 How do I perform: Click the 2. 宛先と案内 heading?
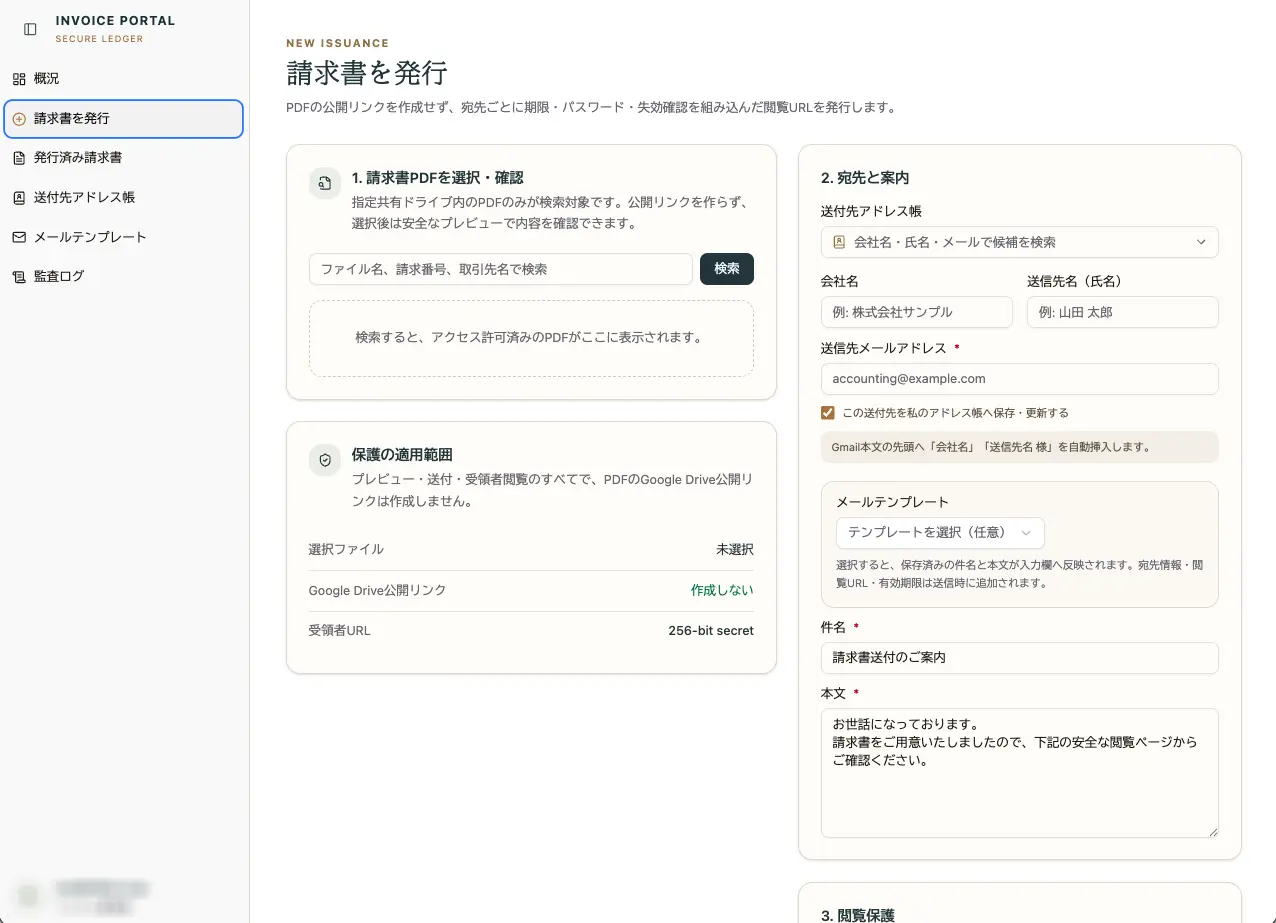point(865,178)
